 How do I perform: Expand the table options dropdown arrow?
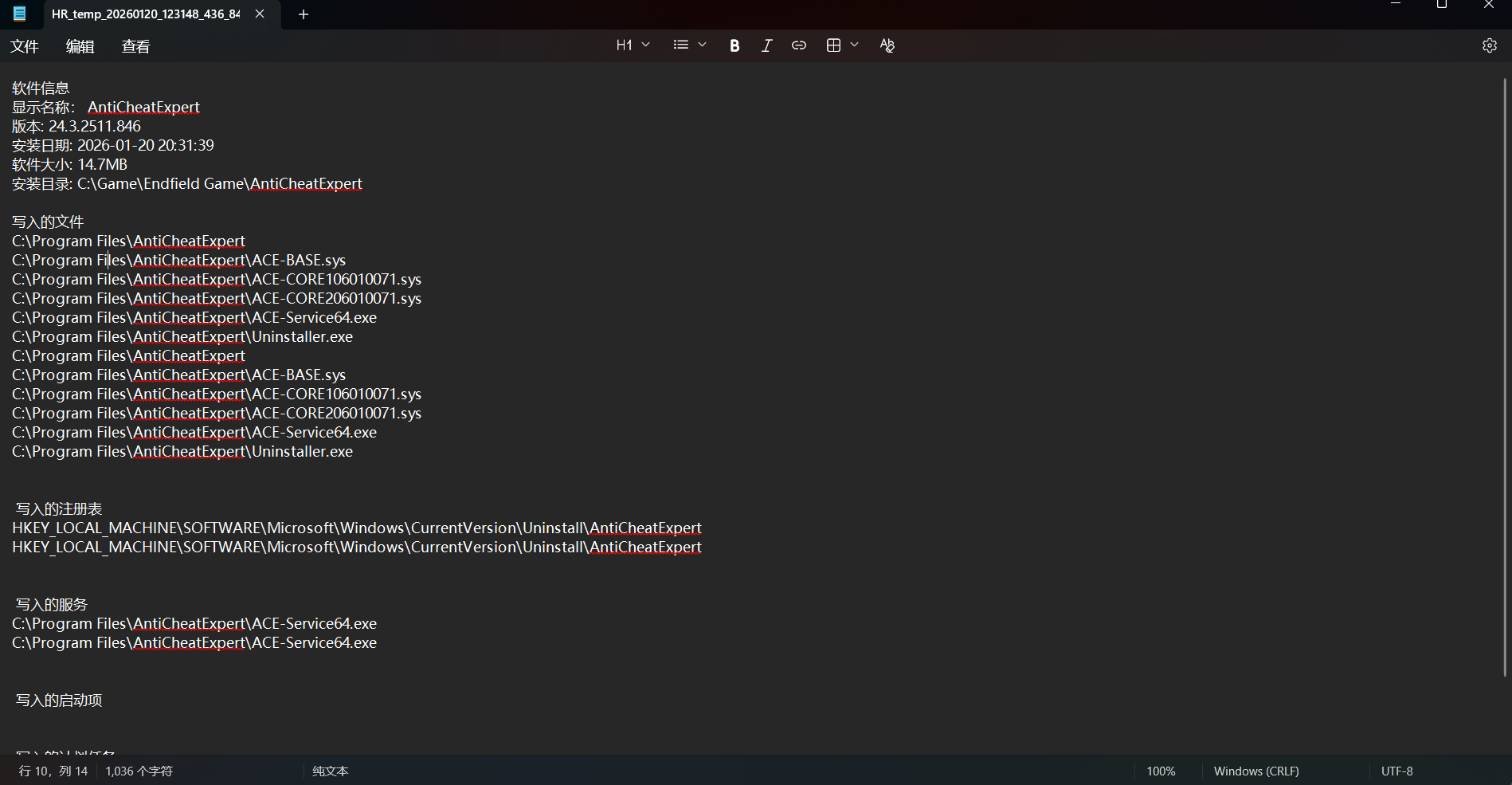pyautogui.click(x=855, y=45)
